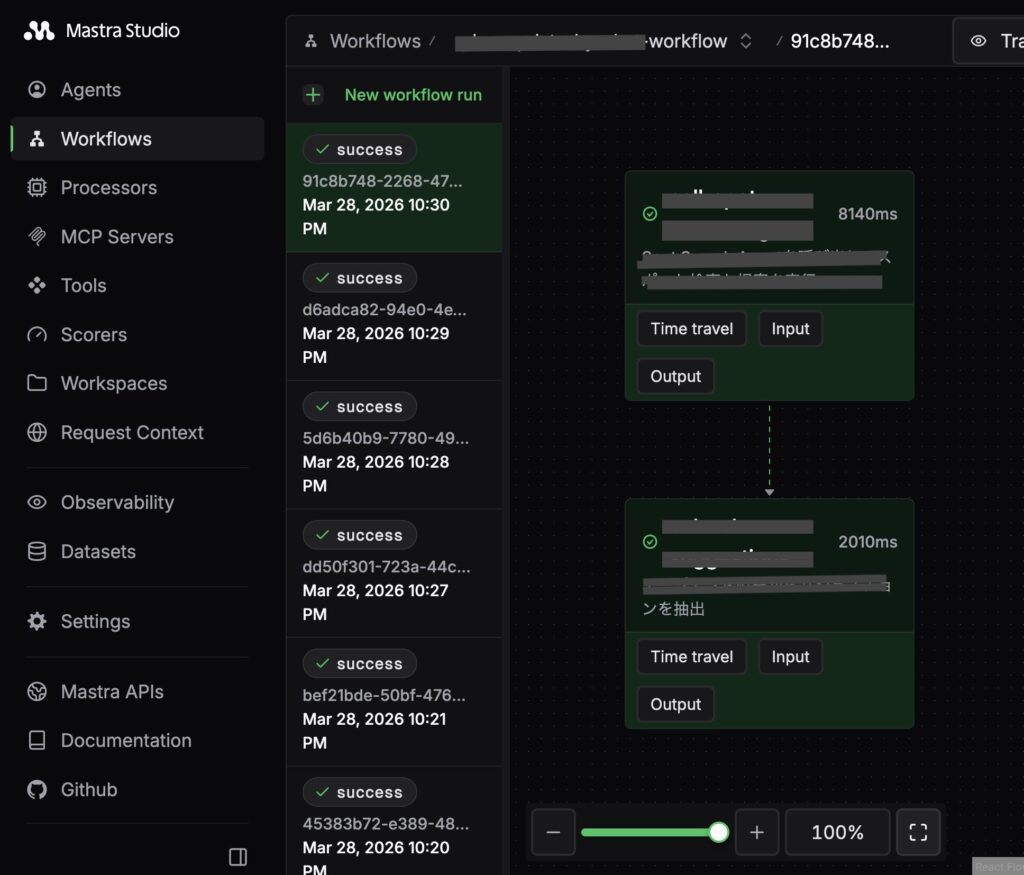
Task: Open the Agents section in sidebar
Action: [x=90, y=90]
